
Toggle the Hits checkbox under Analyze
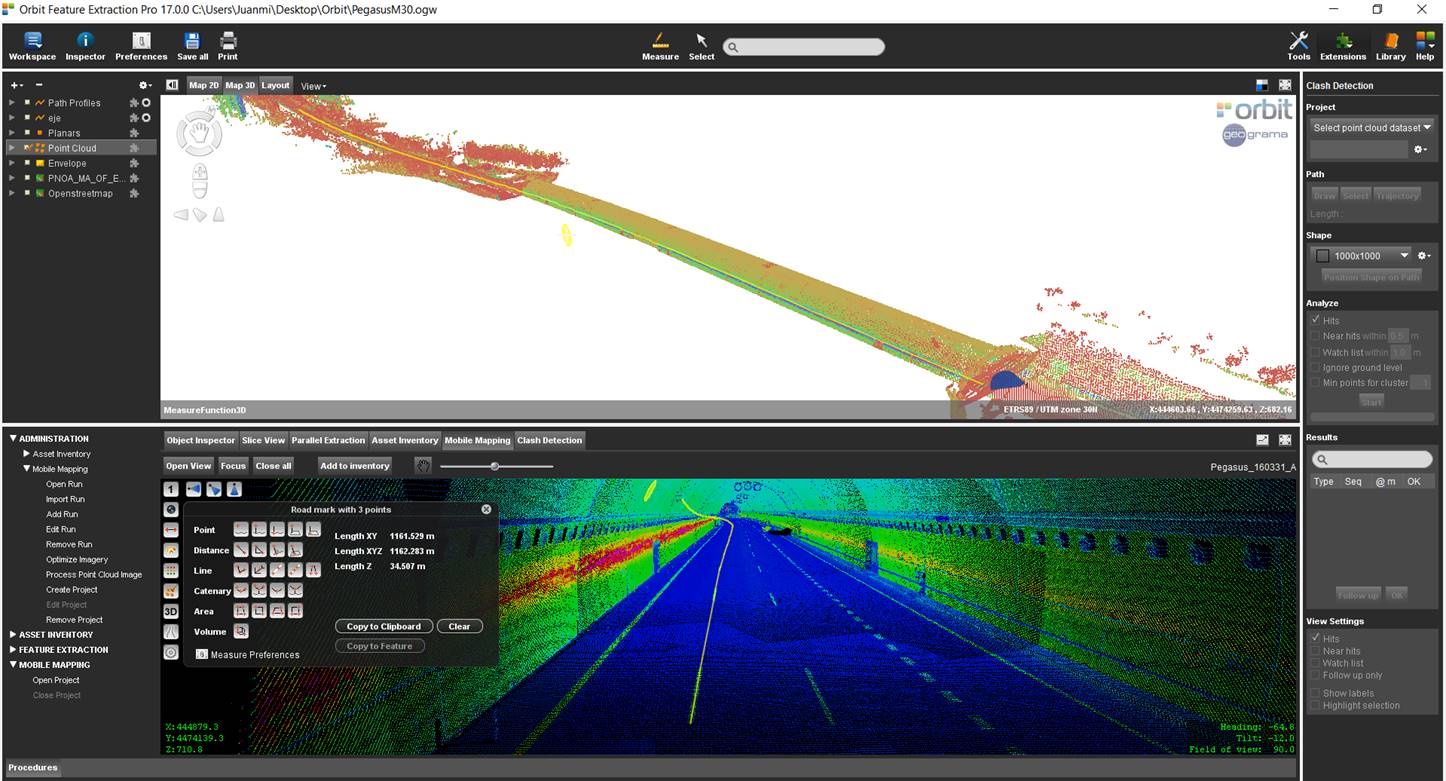[1316, 321]
